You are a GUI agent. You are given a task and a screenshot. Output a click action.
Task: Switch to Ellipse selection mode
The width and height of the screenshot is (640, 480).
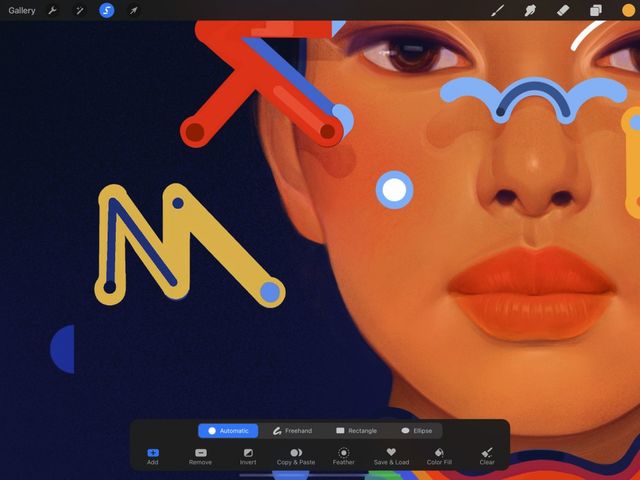pyautogui.click(x=416, y=431)
